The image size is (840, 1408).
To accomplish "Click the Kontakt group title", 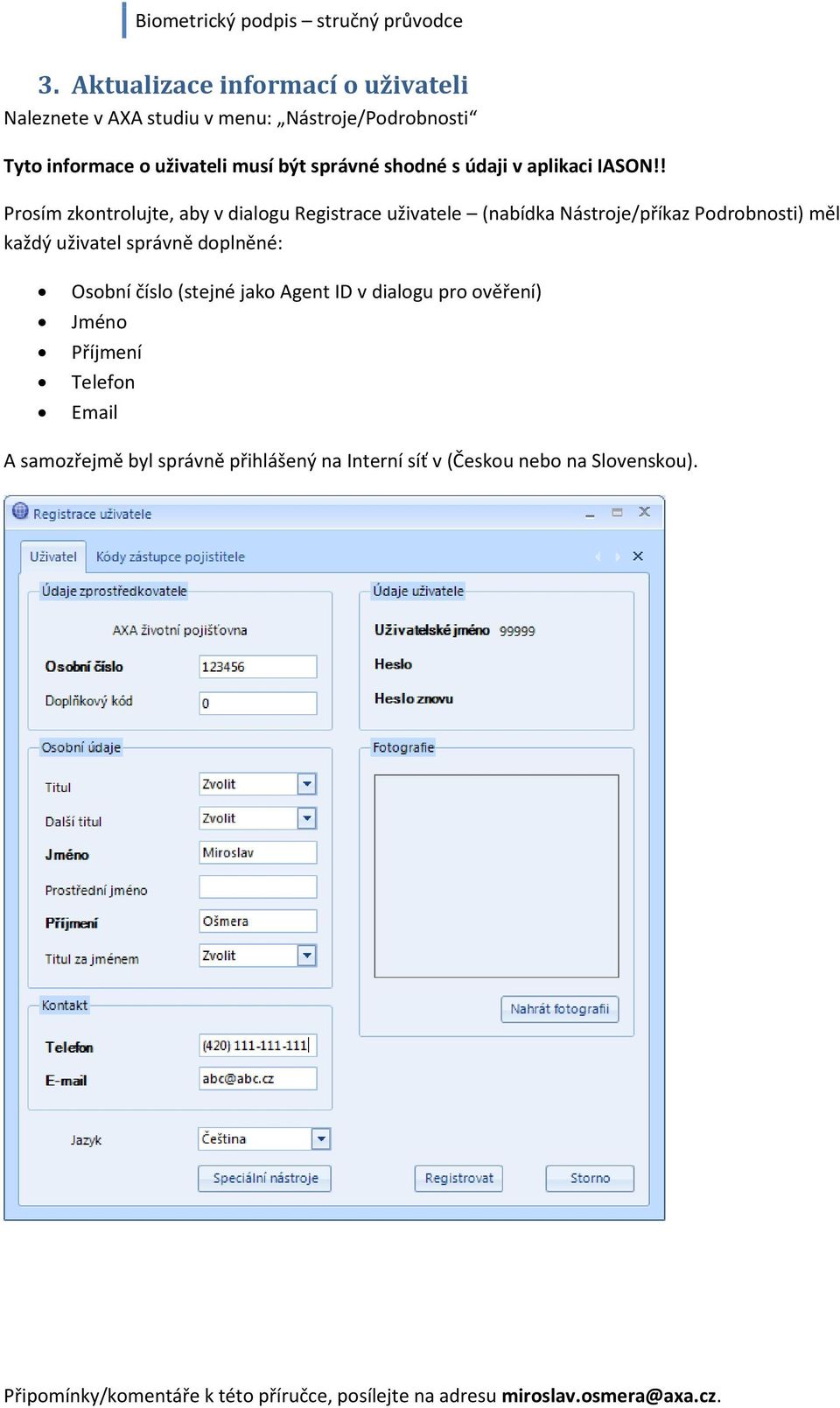I will 65,1005.
